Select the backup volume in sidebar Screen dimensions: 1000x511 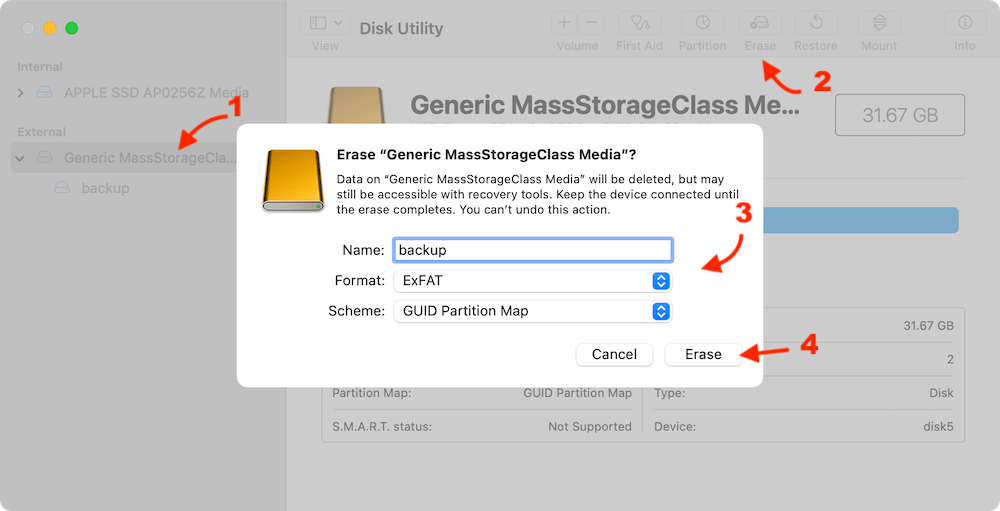tap(105, 188)
